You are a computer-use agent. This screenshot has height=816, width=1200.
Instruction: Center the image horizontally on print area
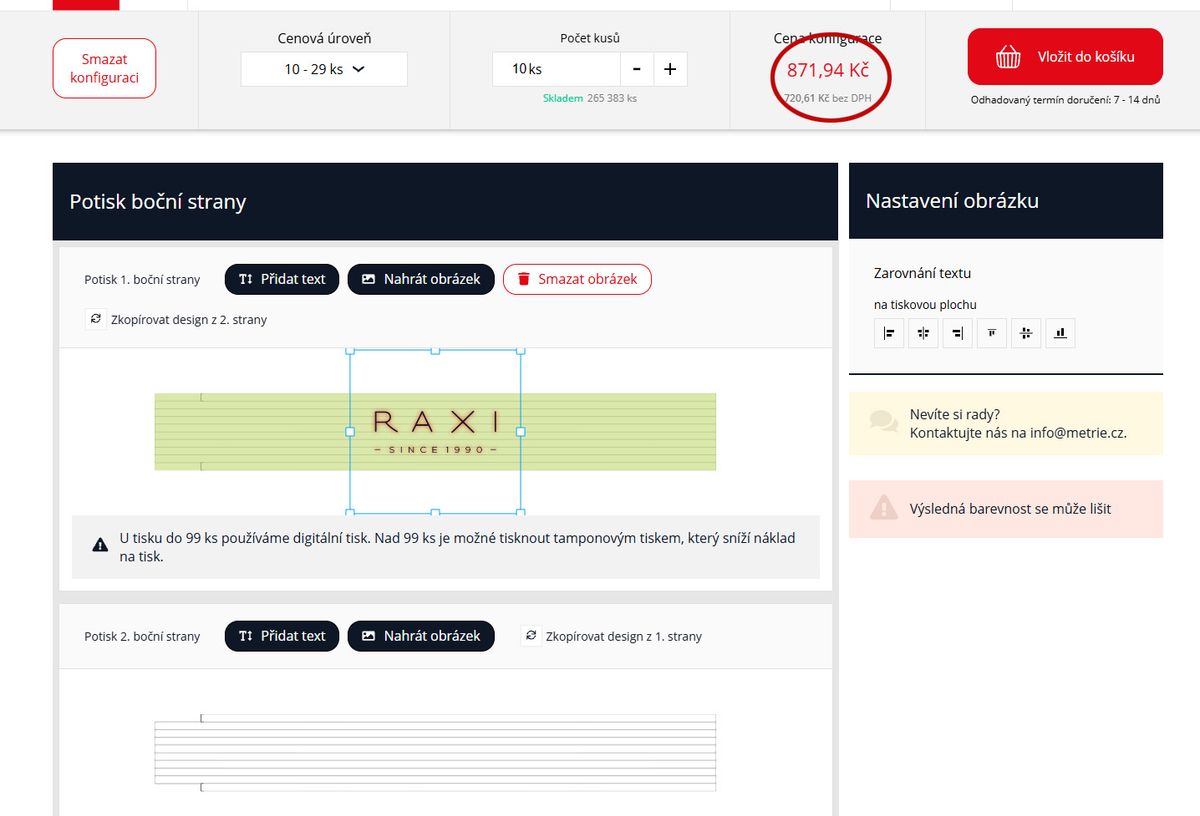tap(923, 333)
